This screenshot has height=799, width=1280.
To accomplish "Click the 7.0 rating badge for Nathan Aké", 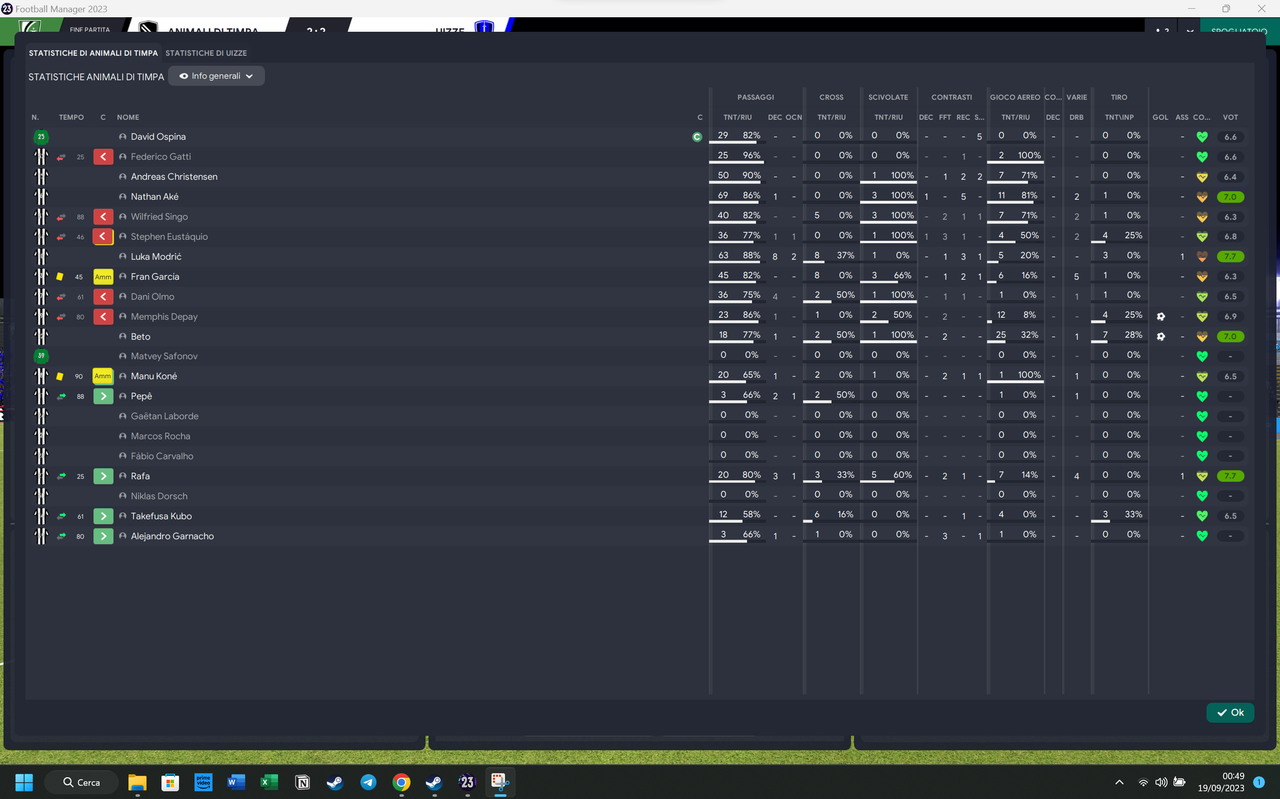I will coord(1230,197).
